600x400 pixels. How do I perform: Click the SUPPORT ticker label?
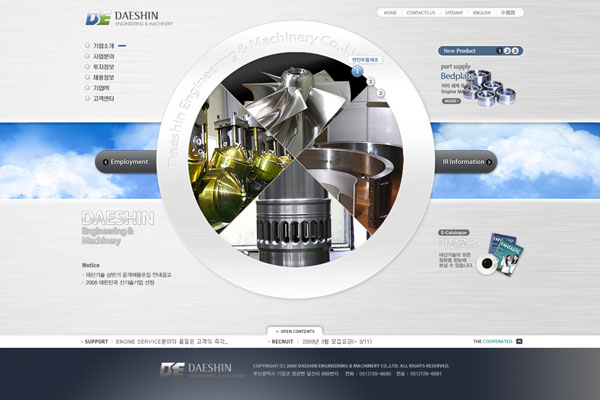[x=95, y=341]
